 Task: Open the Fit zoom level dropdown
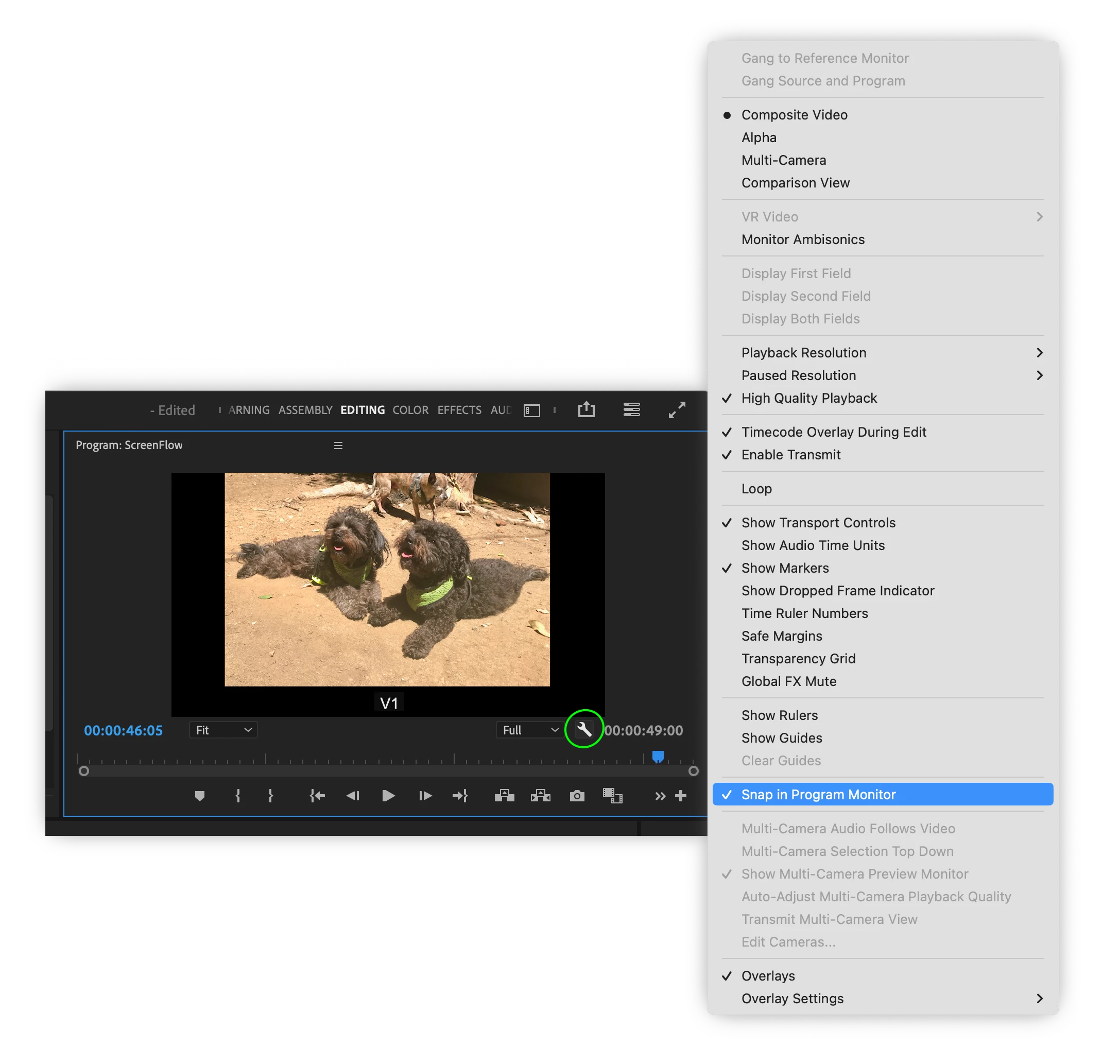coord(223,730)
